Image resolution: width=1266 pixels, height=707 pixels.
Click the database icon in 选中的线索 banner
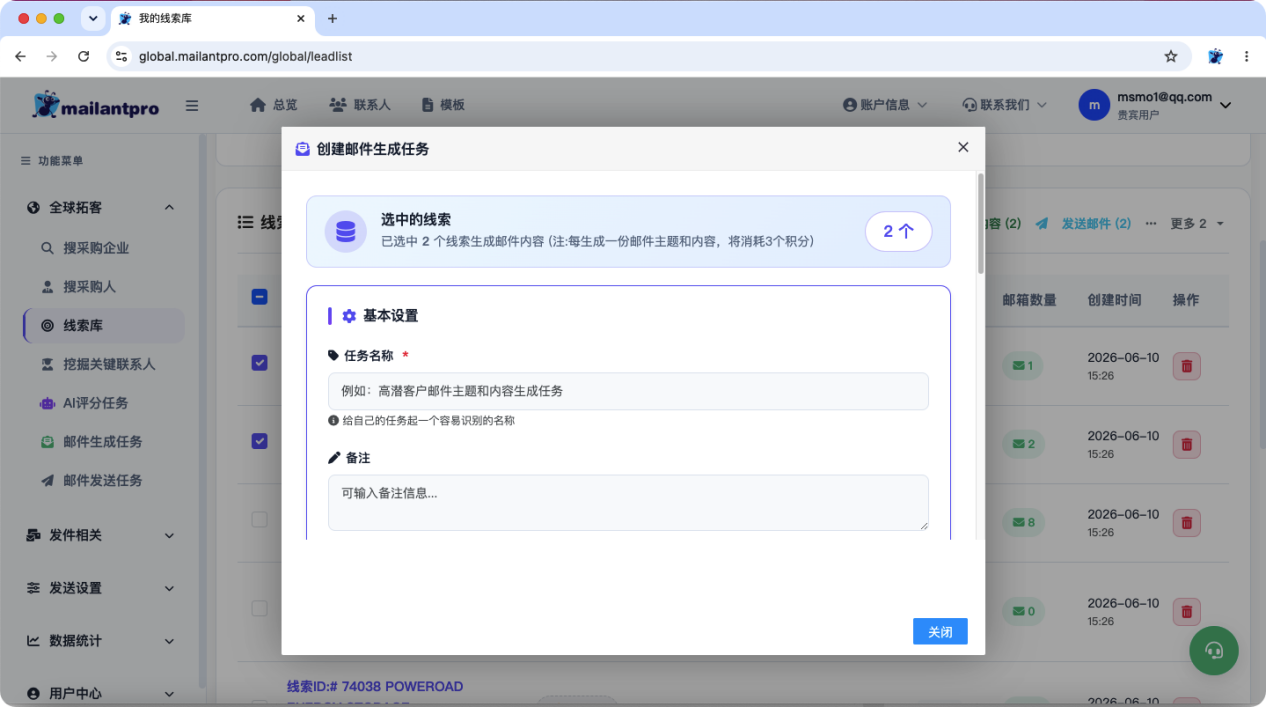tap(345, 231)
